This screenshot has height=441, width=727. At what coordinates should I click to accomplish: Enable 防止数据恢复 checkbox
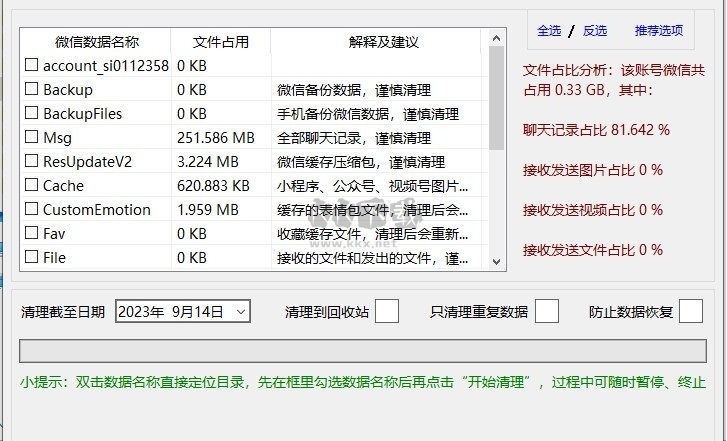(x=691, y=311)
